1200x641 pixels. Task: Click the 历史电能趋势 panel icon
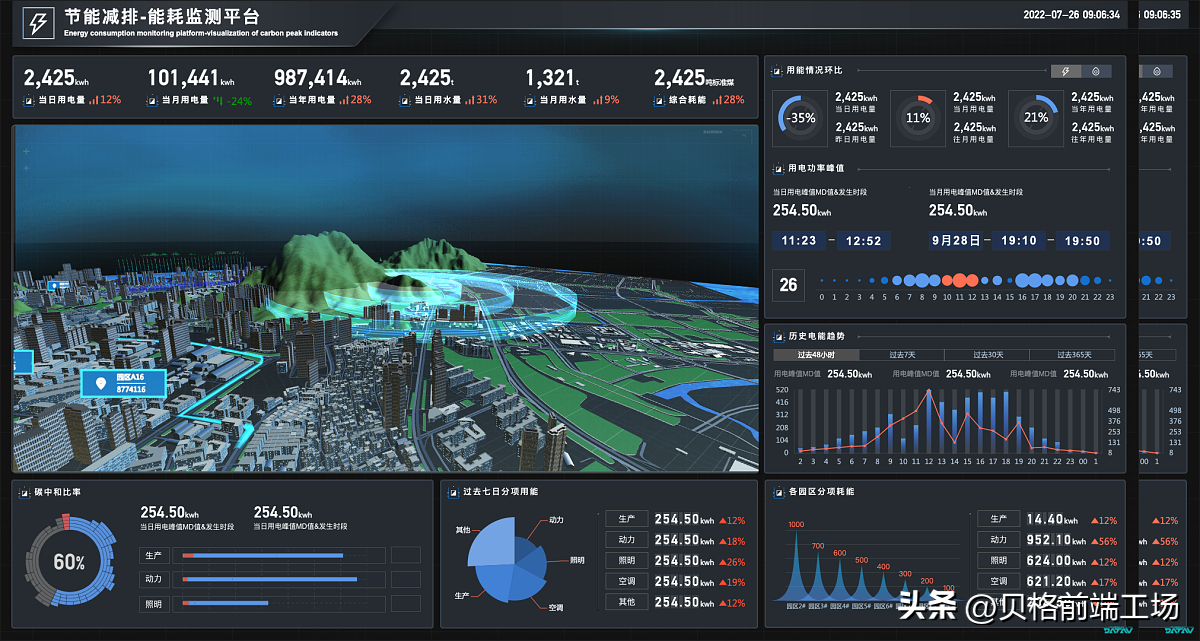point(778,336)
